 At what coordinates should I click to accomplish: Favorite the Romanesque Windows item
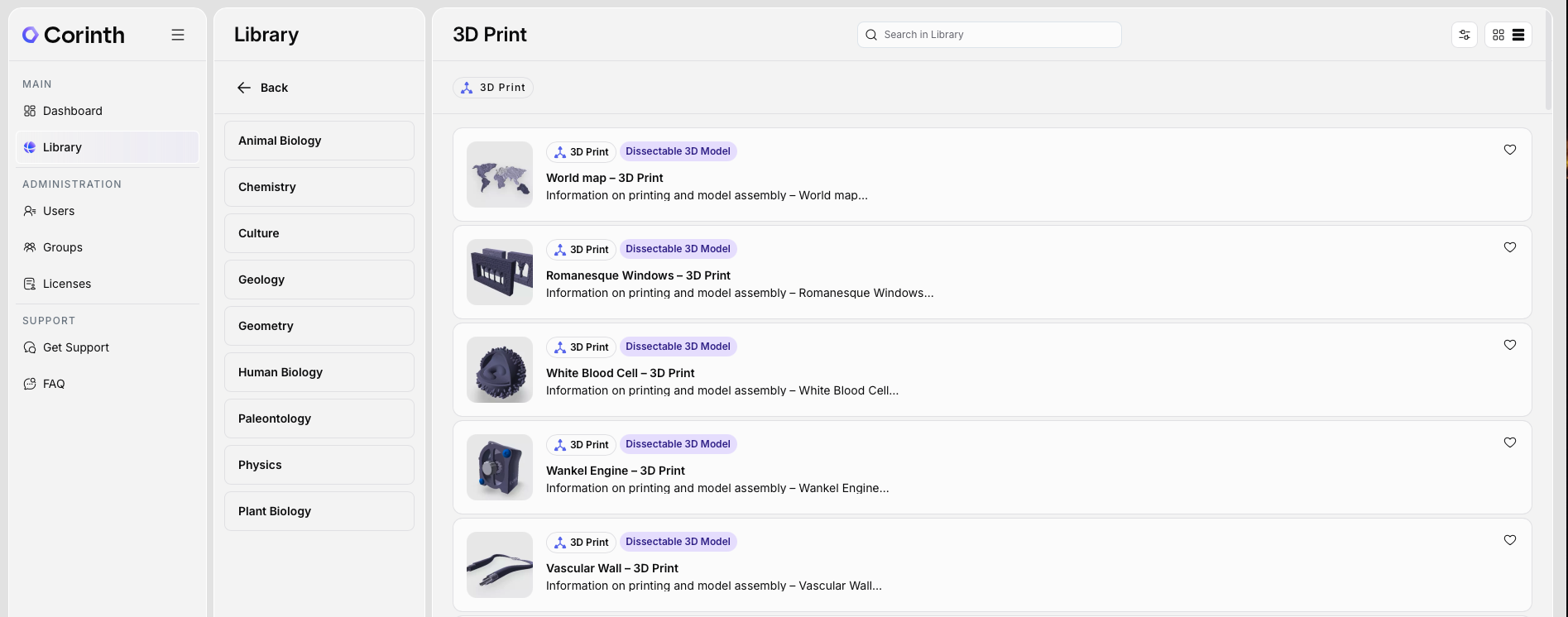point(1510,247)
